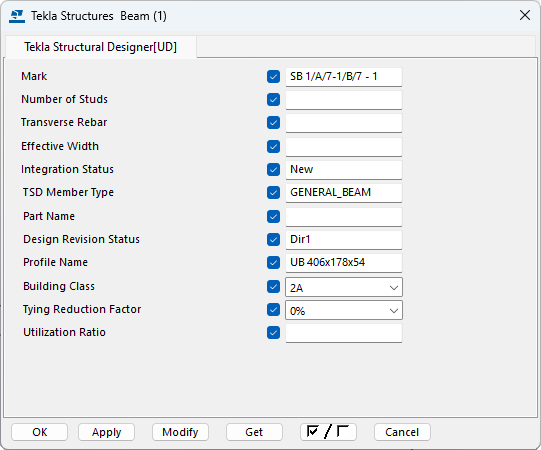Disable the Effective Width checkbox

coord(273,146)
